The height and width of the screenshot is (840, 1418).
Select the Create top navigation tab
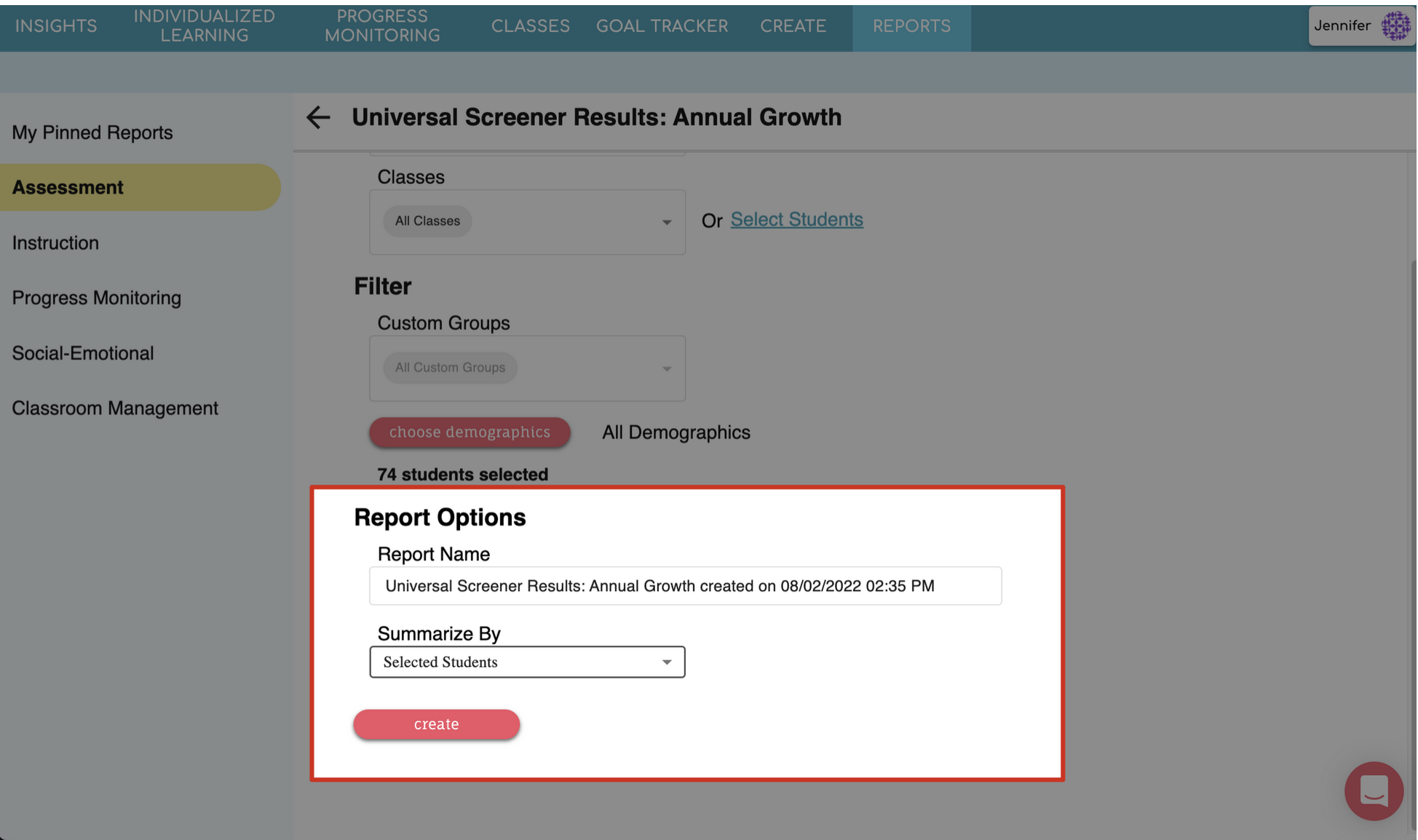793,26
